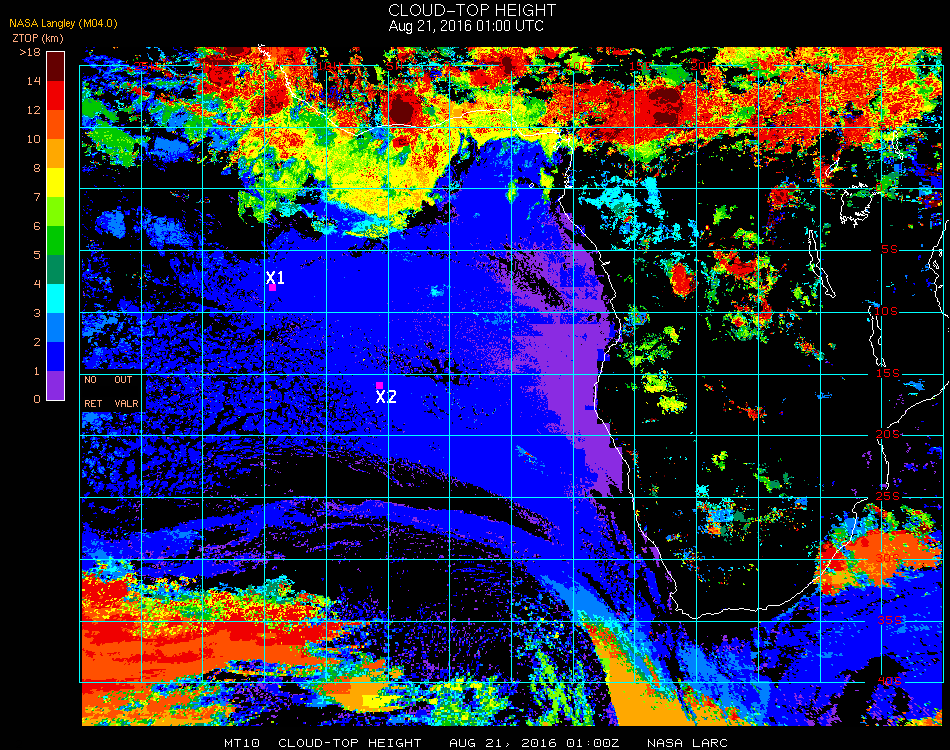
Task: Pick the light blue swatch between 2 and 3
Action: [55, 328]
